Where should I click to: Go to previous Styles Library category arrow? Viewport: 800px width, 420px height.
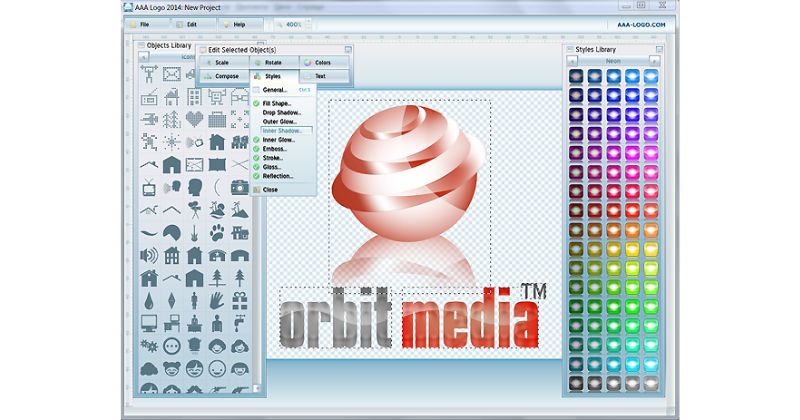coord(573,61)
